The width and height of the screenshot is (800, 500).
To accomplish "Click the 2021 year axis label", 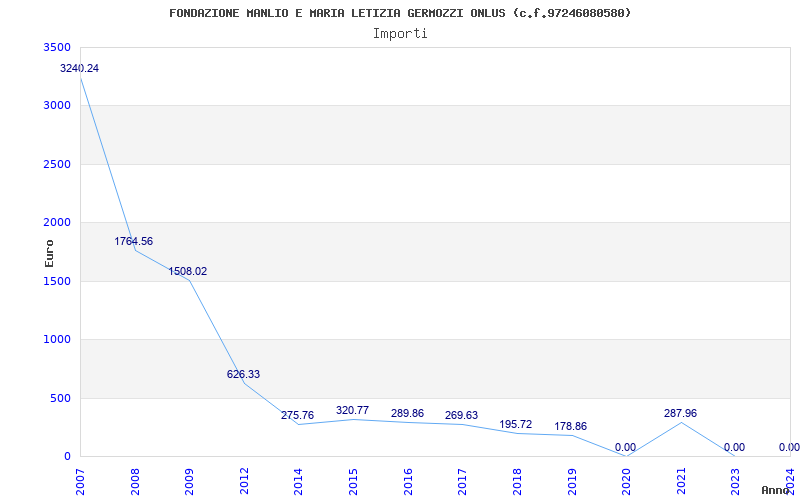I will [681, 482].
